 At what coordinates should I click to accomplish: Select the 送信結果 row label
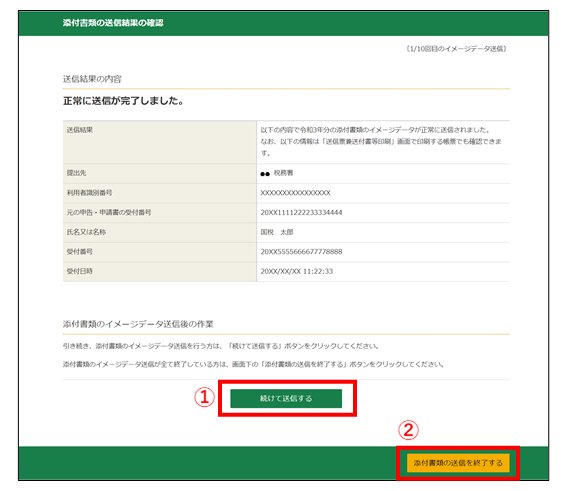point(80,130)
